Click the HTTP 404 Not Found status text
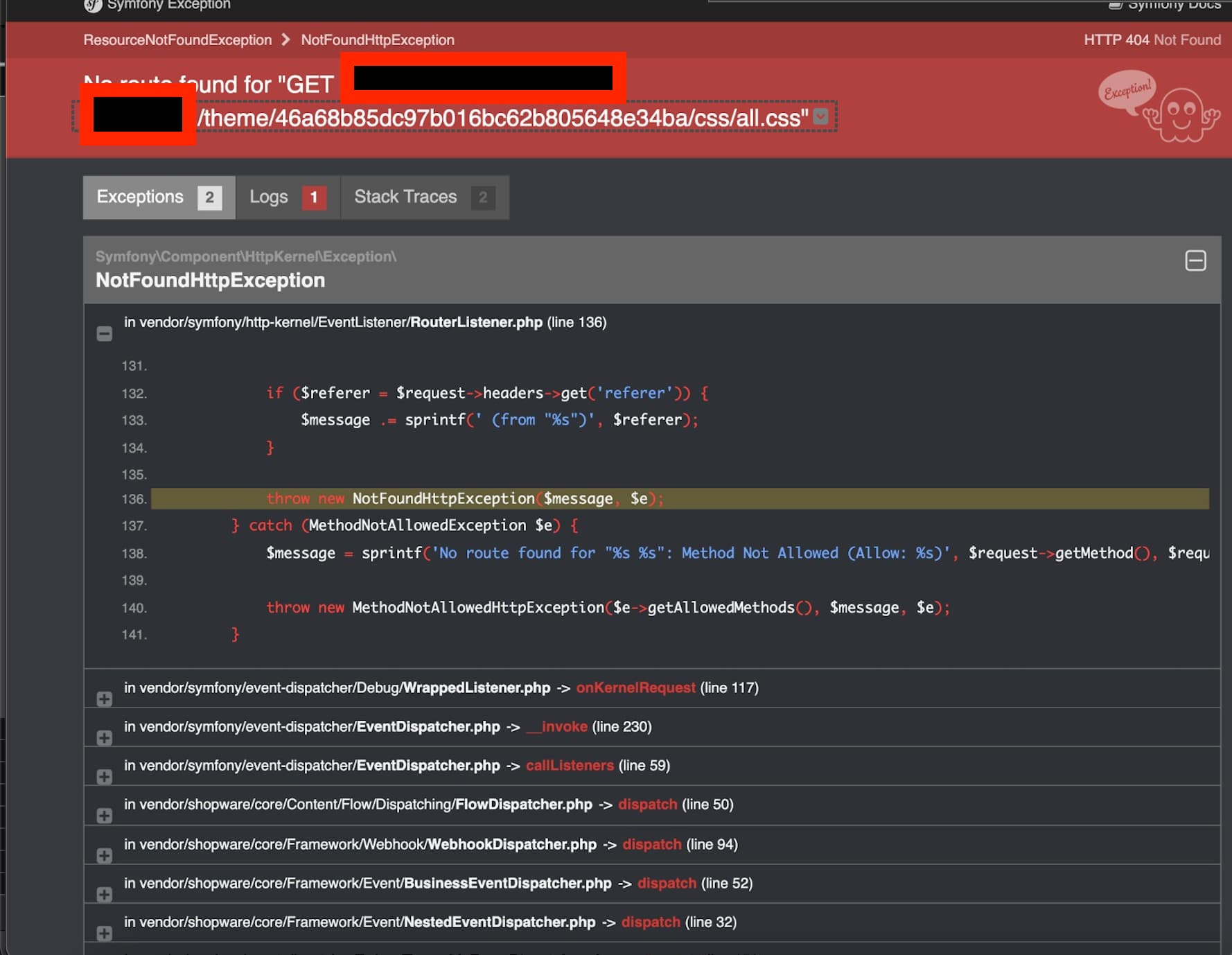1232x955 pixels. (x=1152, y=40)
